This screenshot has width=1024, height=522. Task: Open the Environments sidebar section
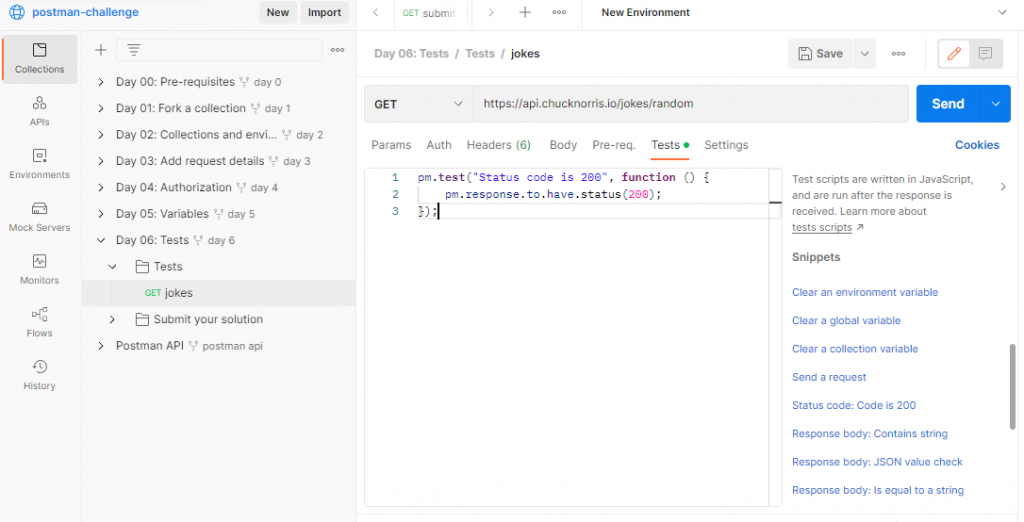click(x=39, y=164)
